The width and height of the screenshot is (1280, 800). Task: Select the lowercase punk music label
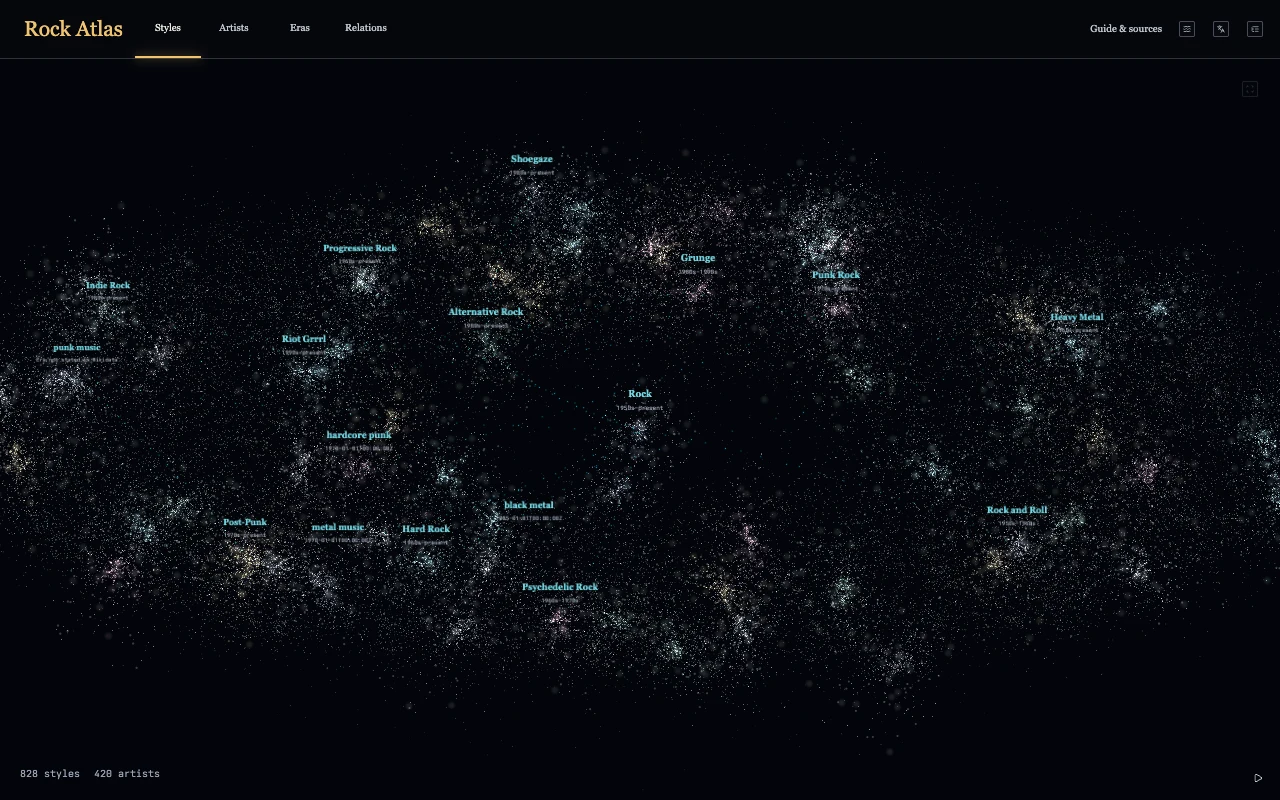click(77, 348)
